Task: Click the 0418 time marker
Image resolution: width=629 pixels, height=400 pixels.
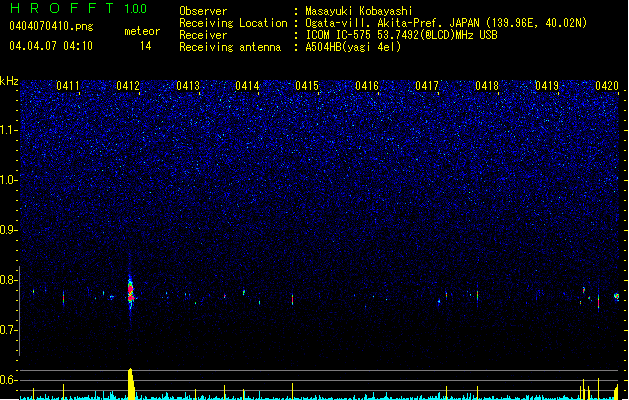Action: pyautogui.click(x=487, y=86)
